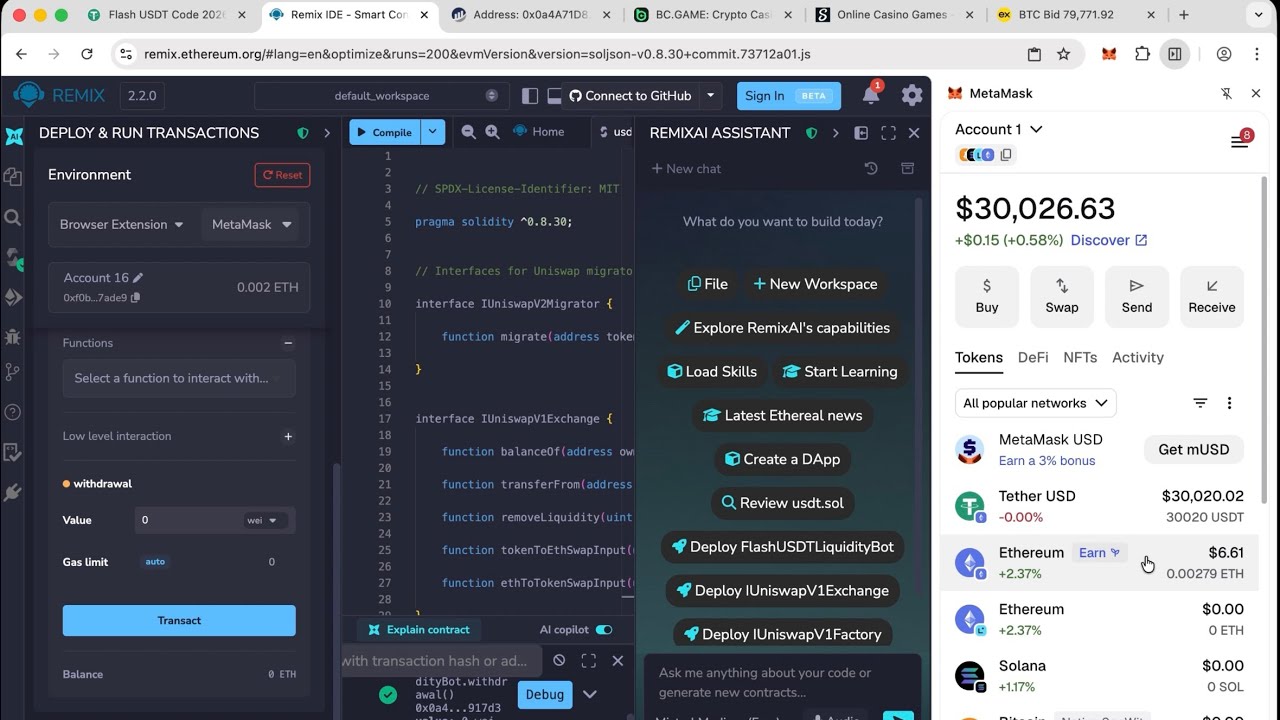
Task: Open MetaMask hamburger menu with badge
Action: tap(1240, 141)
